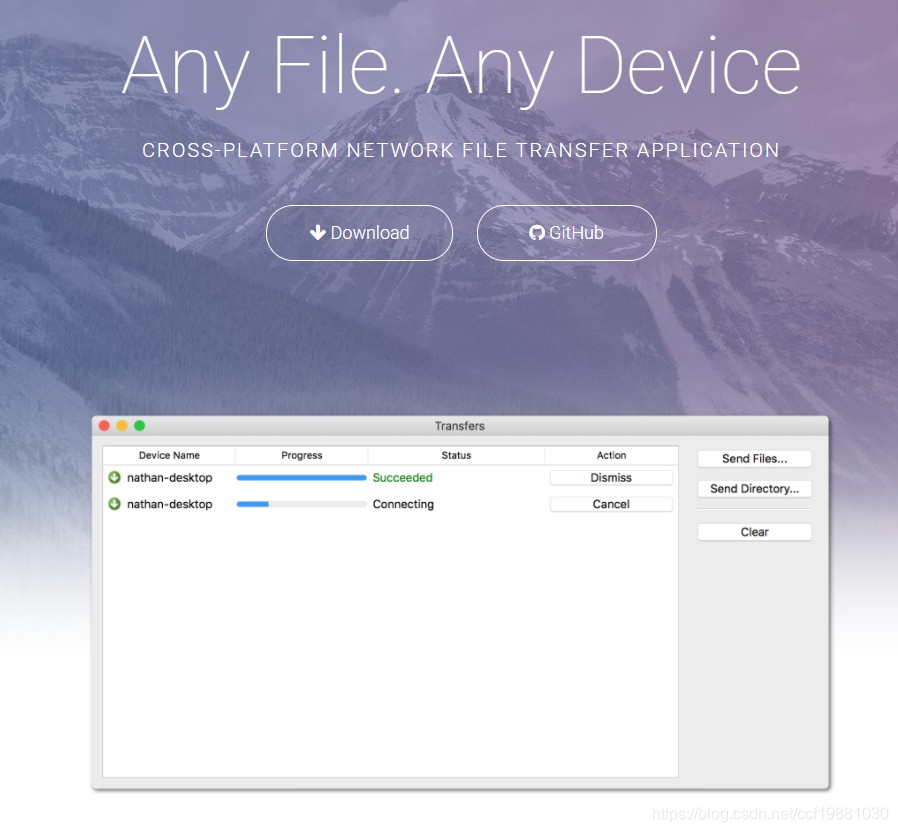Select nathan-desktop in the Connecting row

[170, 504]
